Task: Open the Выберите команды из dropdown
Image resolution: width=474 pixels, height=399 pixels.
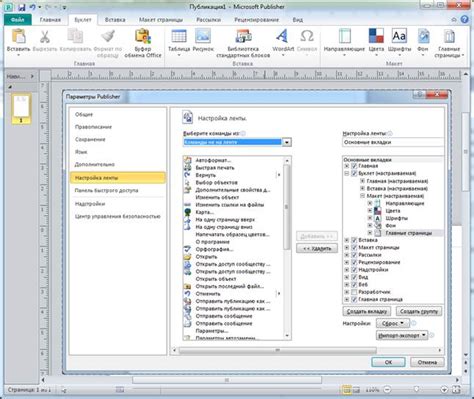Action: click(x=287, y=142)
